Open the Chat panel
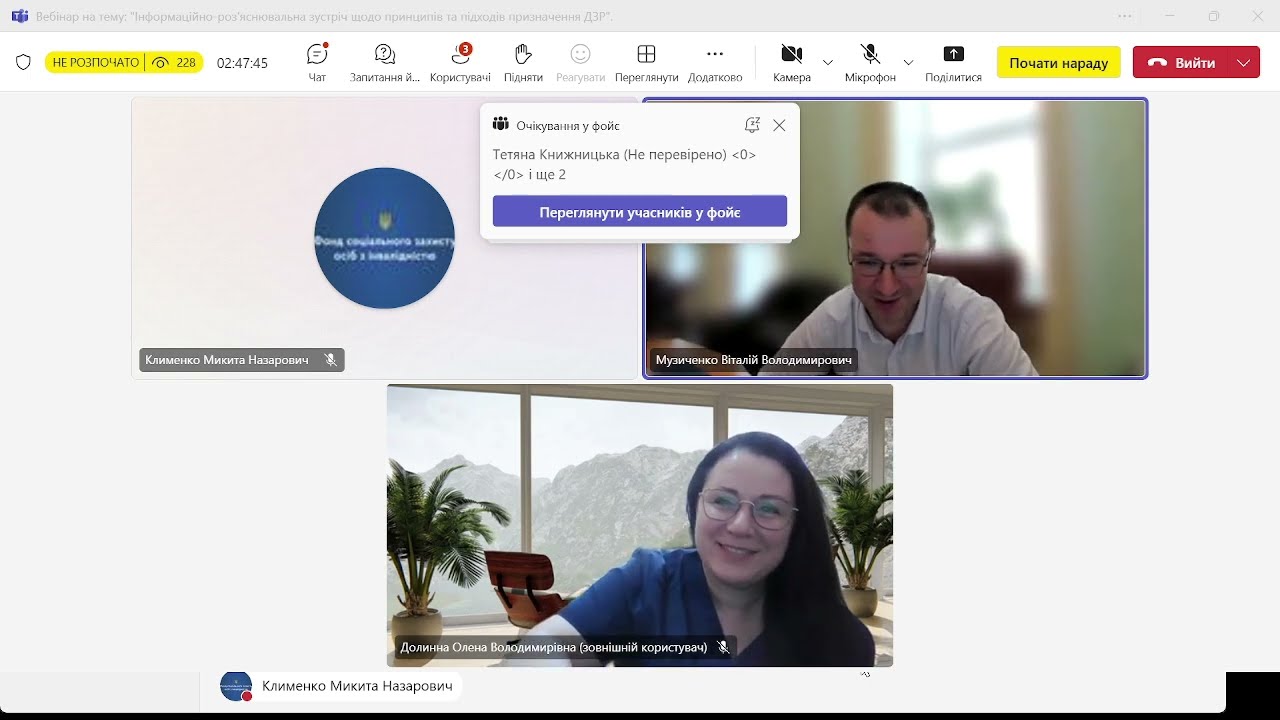This screenshot has width=1280, height=720. click(317, 62)
